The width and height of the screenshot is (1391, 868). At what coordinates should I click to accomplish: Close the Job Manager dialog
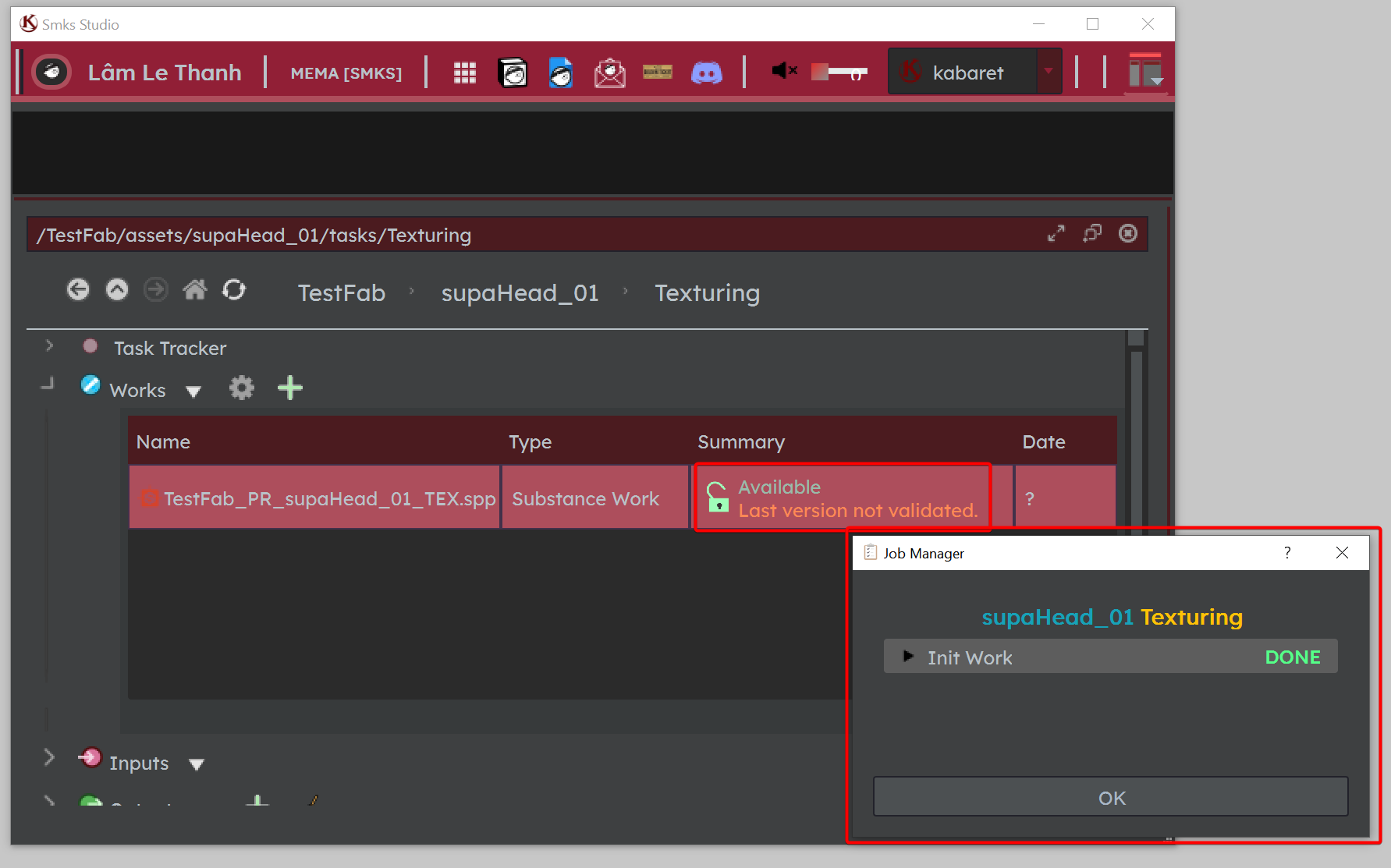1342,552
